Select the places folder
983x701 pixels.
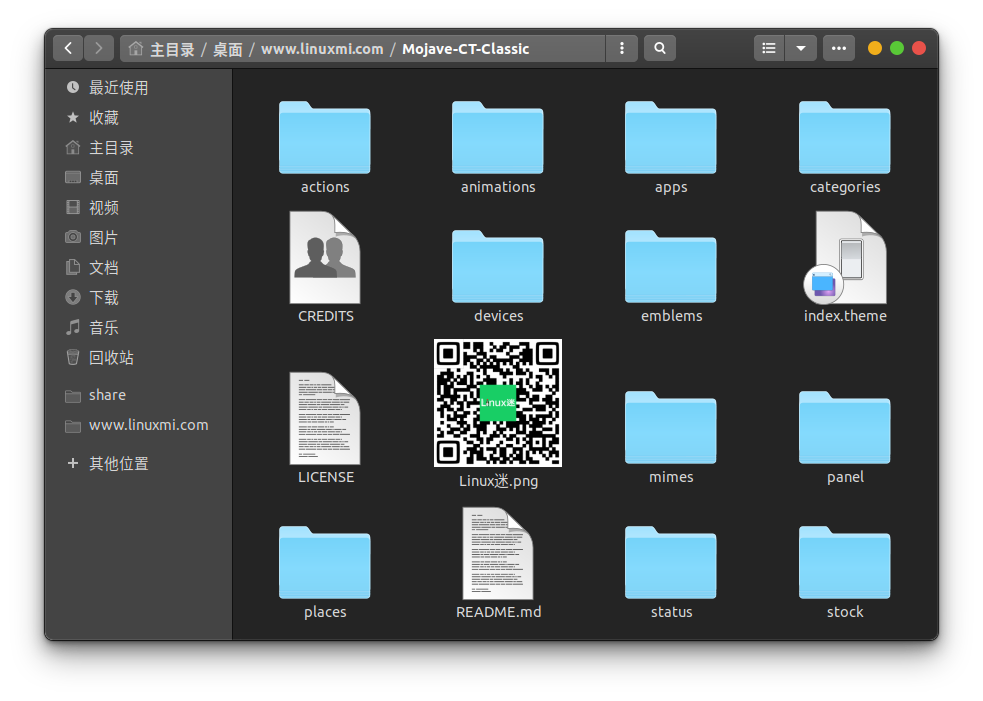[x=325, y=562]
